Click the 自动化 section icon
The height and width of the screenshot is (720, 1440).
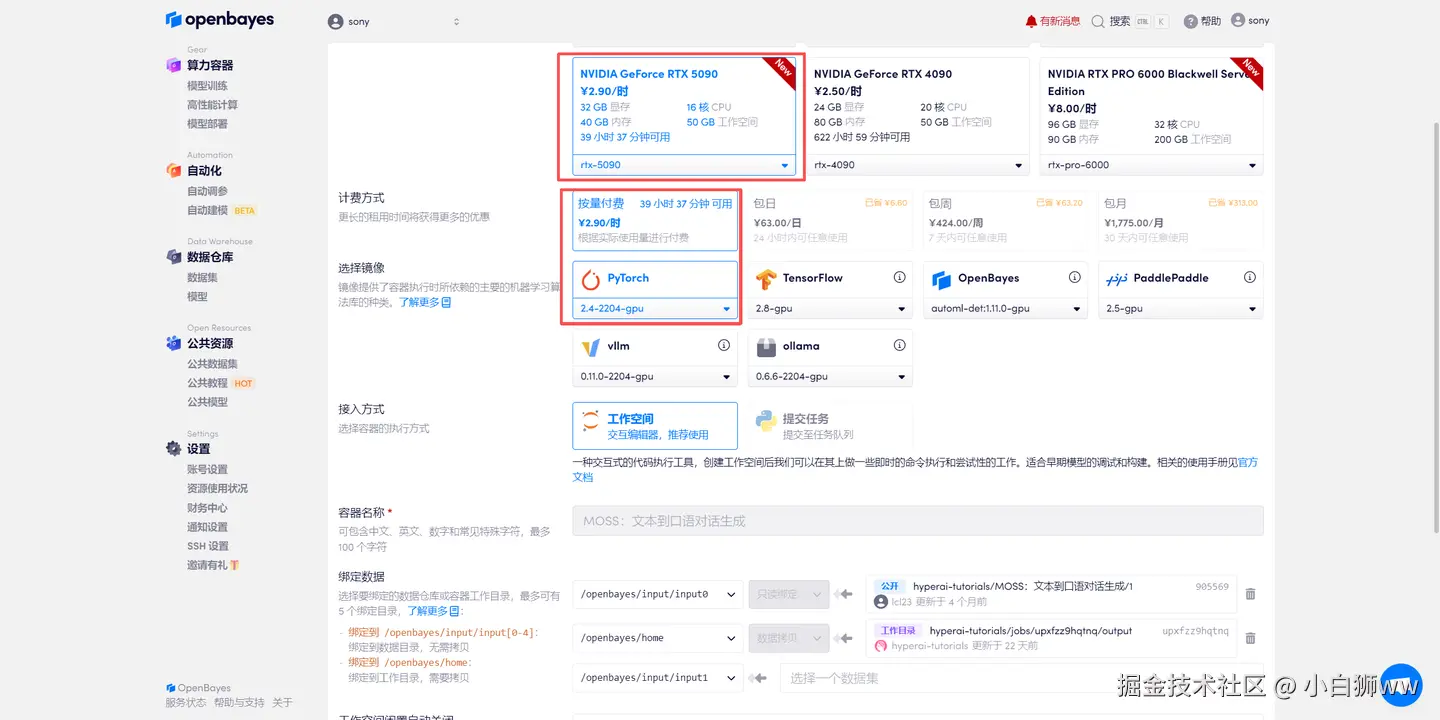point(174,171)
